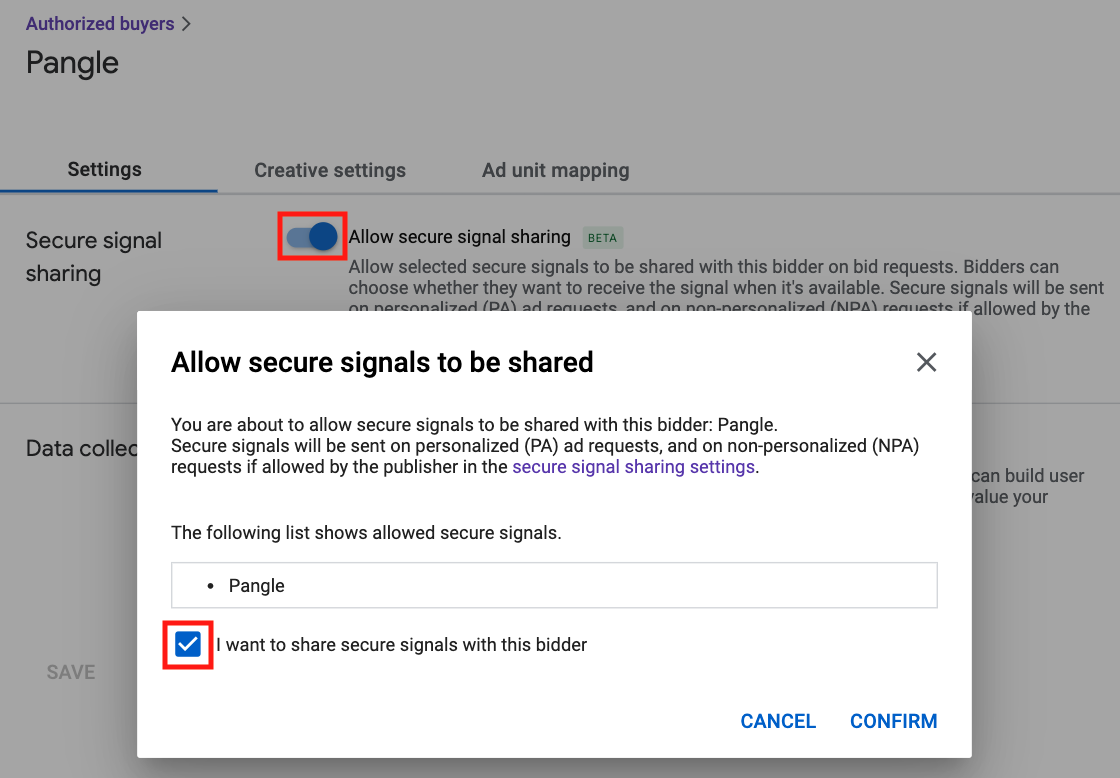Click the "Allow secure signals to be shared" heading

pos(382,362)
